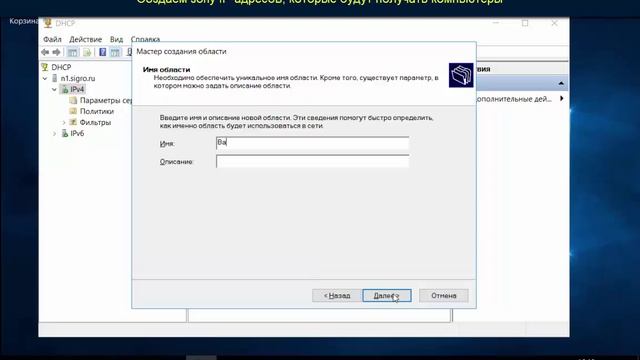Click the DHCP window title bar icon
This screenshot has height=360, width=640.
(x=48, y=23)
